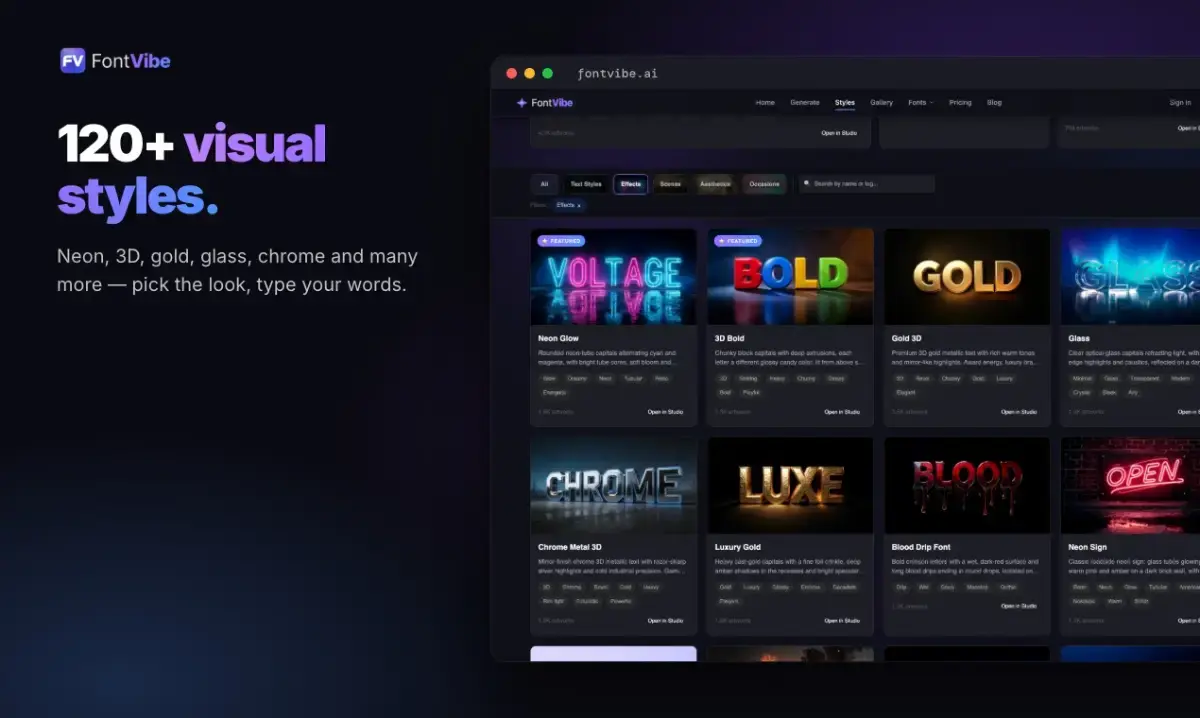Open the Pricing page
The image size is (1200, 718).
(960, 103)
